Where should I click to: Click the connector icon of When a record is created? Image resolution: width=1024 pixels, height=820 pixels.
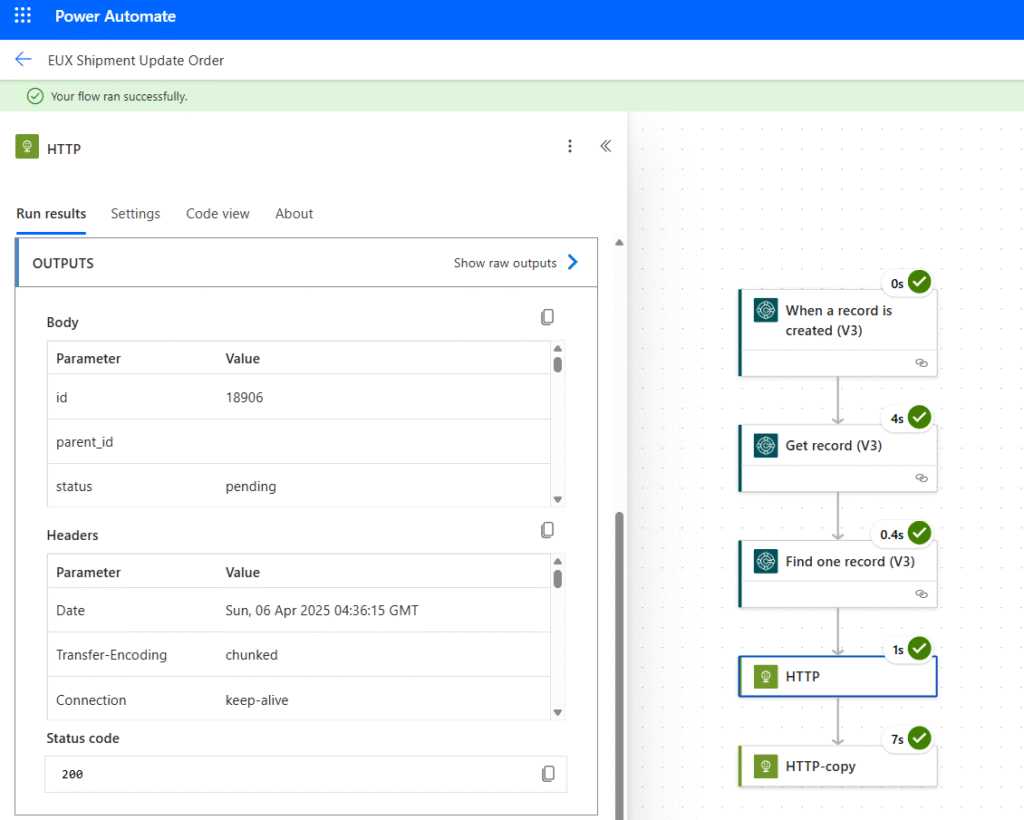point(765,310)
